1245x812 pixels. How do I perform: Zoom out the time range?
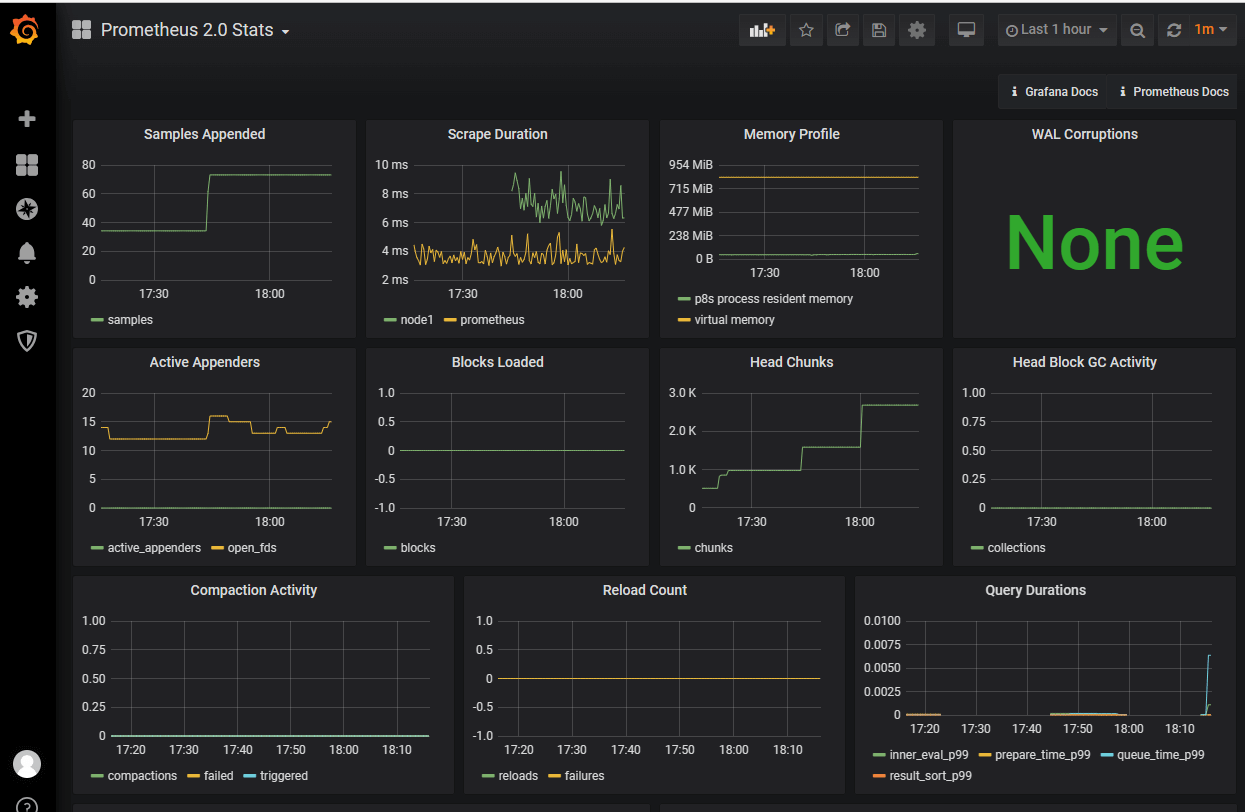coord(1137,30)
